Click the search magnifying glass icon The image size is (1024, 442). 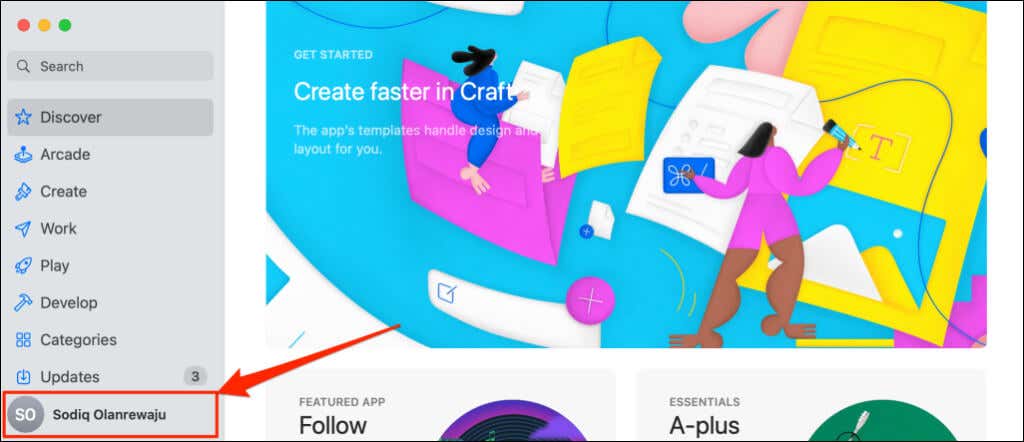tap(24, 66)
